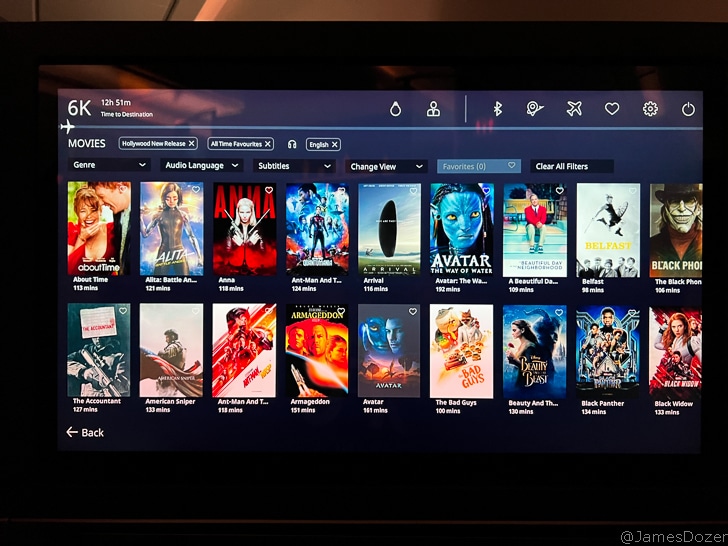Click the 'American Sniper' title text
This screenshot has width=728, height=546.
(x=170, y=401)
